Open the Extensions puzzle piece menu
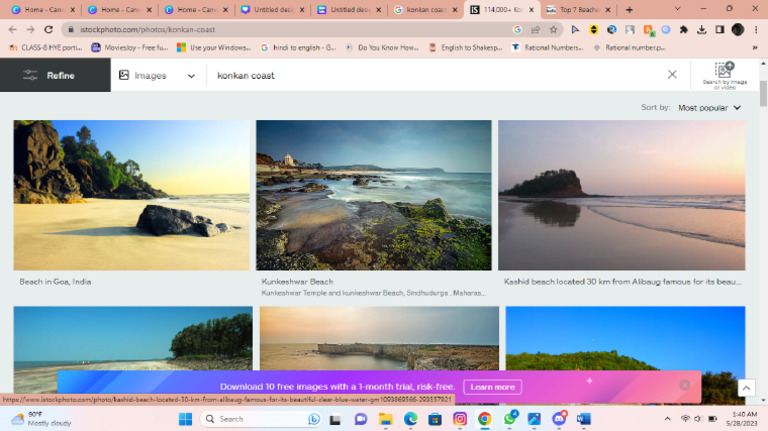 683,30
